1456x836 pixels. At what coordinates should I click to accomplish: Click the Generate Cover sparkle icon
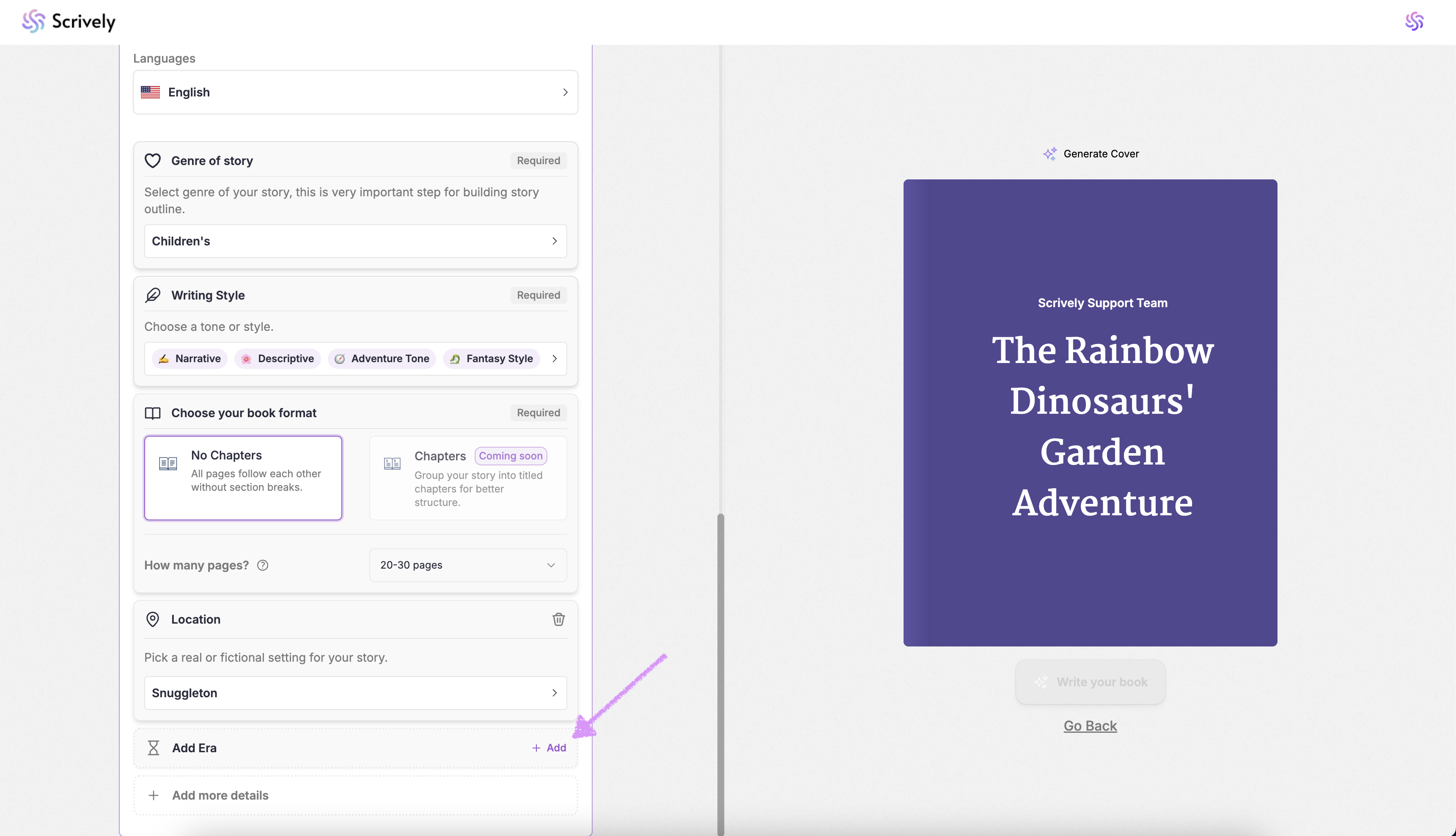point(1049,154)
